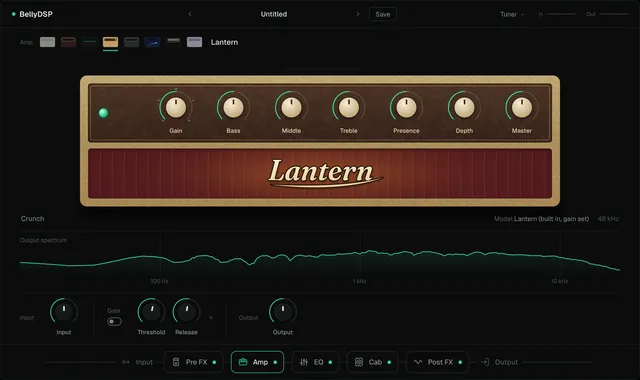Click the Crunch channel label
This screenshot has height=380, width=640.
[32, 219]
